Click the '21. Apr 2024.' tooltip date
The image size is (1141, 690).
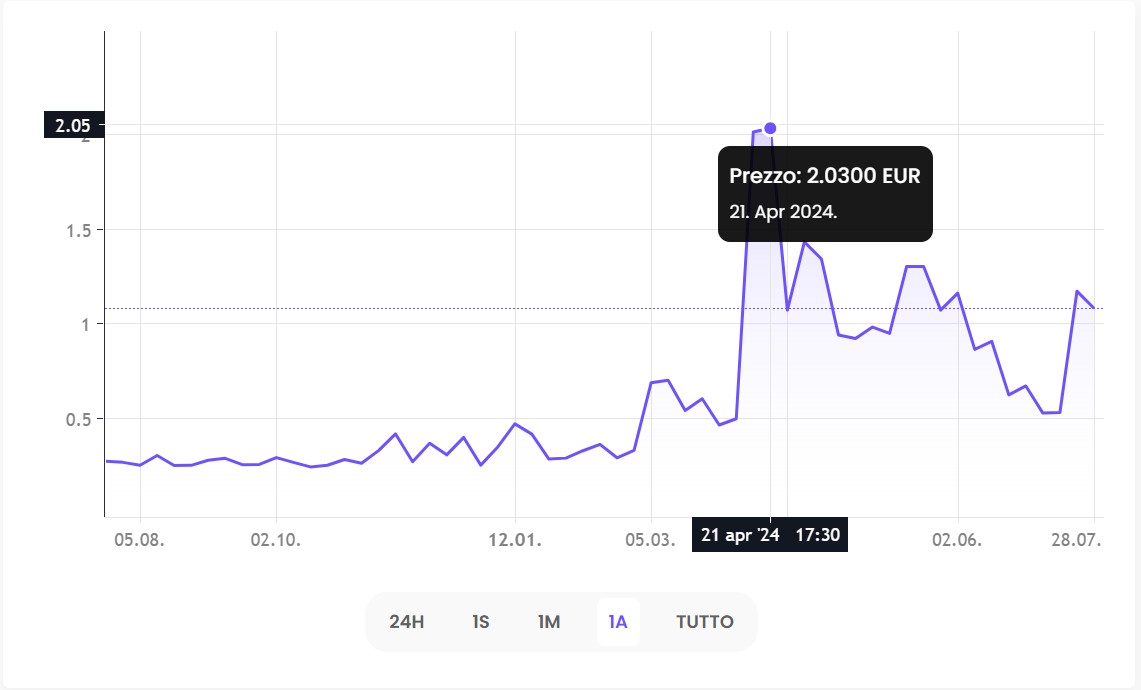[783, 212]
